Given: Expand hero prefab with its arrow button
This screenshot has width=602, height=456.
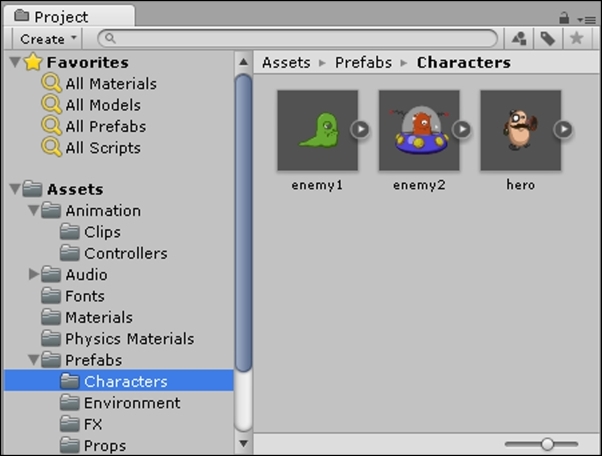Looking at the screenshot, I should coord(564,129).
